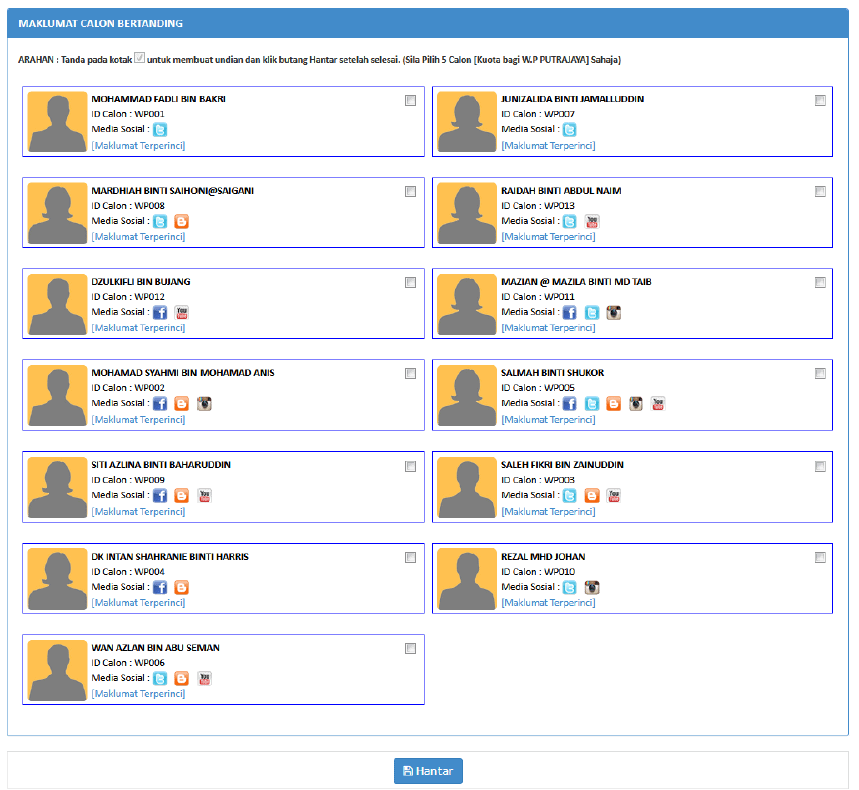Open Mazian @ Mazila's Instagram icon

pyautogui.click(x=614, y=312)
